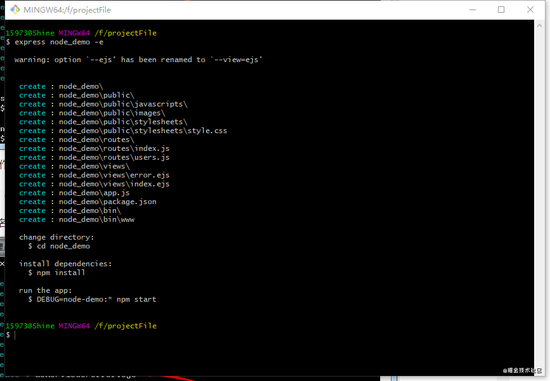The height and width of the screenshot is (381, 550).
Task: Click the node_demo\bin\www output line
Action: (77, 220)
